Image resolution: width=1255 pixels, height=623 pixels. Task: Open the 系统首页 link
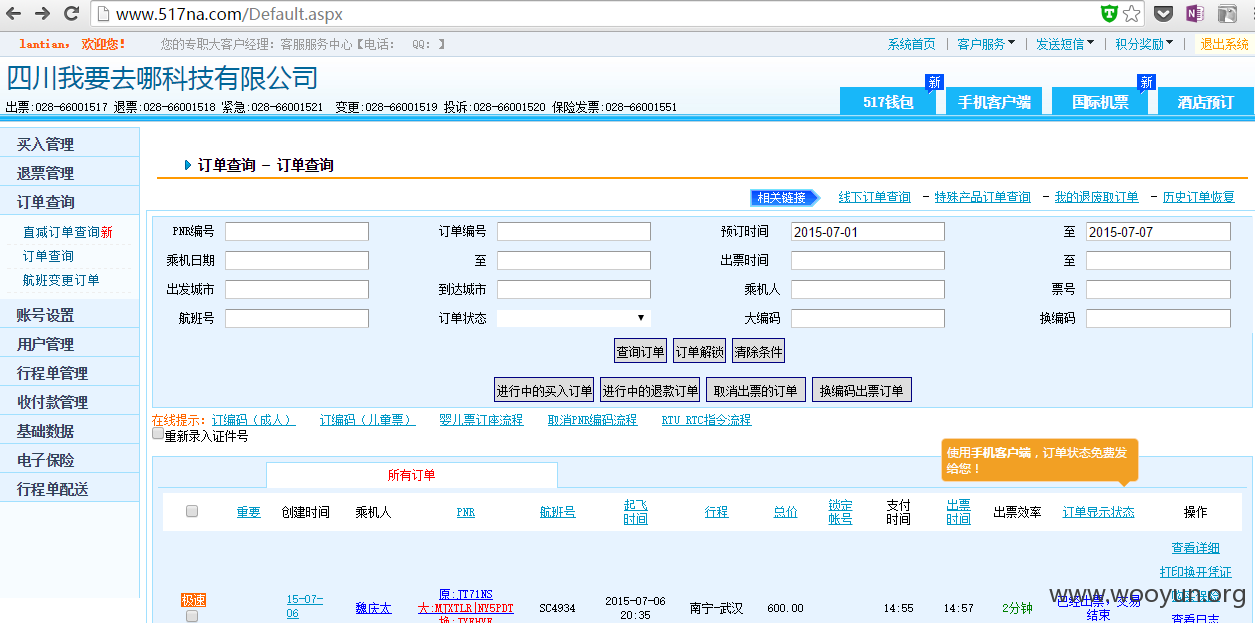[x=912, y=44]
